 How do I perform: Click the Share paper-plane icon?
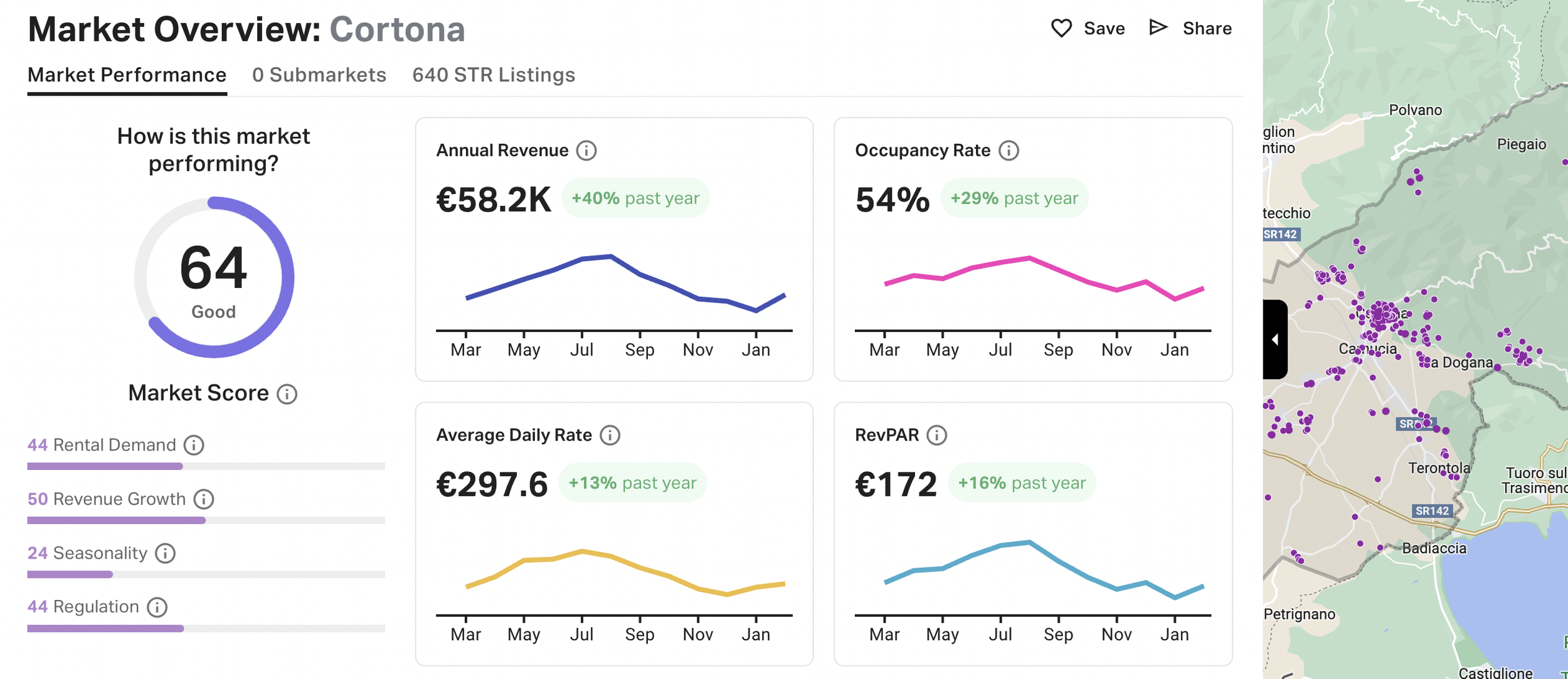click(x=1158, y=27)
